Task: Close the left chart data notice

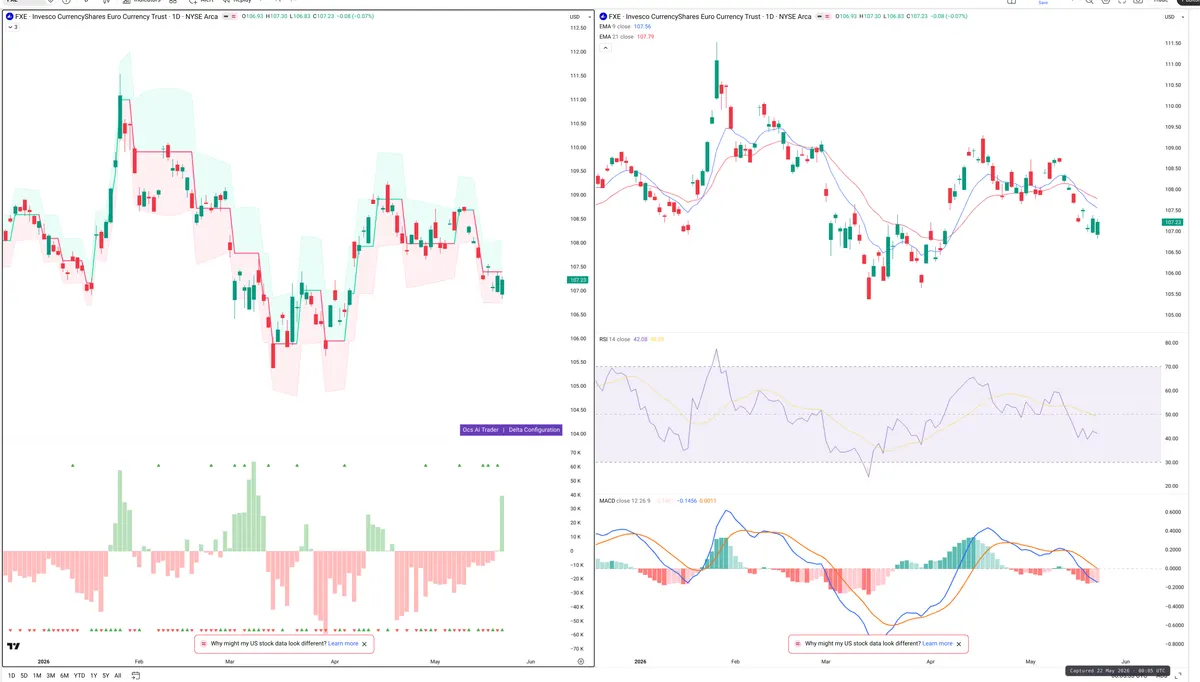Action: tap(365, 644)
